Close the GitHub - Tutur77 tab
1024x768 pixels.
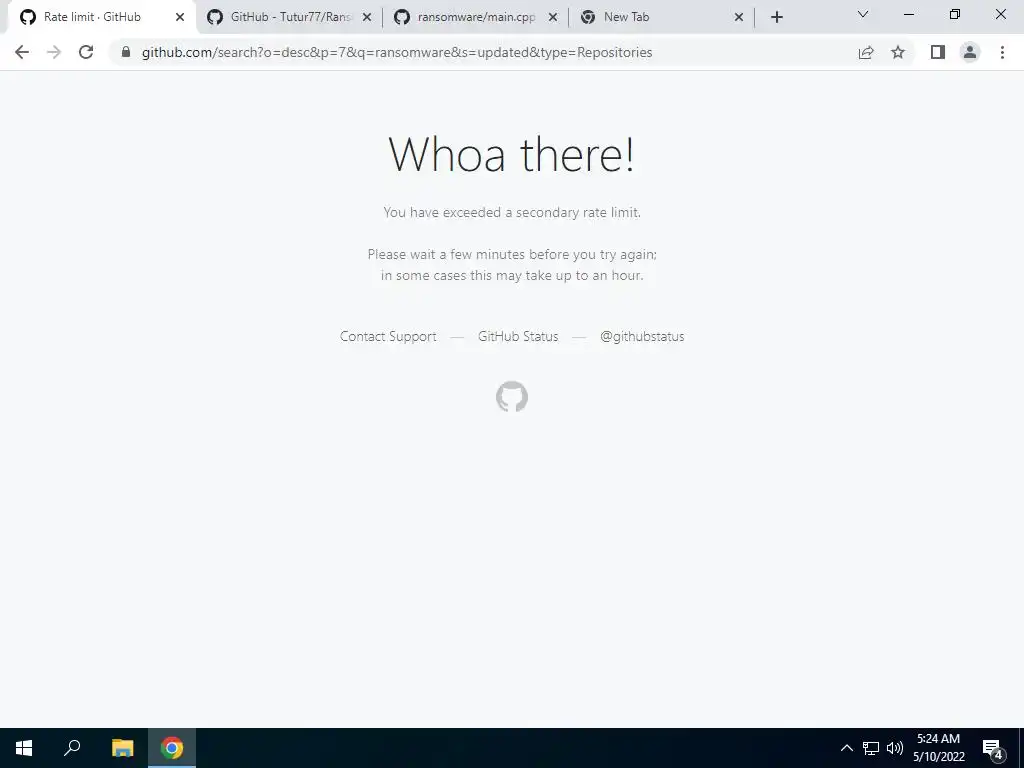pos(367,18)
